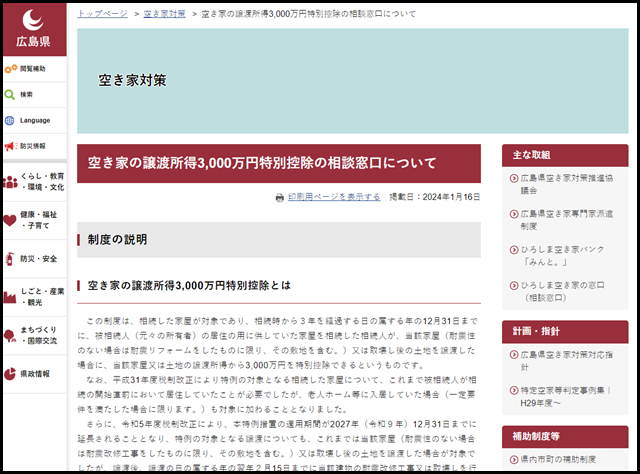Open 健康・福祉・子育て category
The image size is (640, 474).
click(x=35, y=220)
